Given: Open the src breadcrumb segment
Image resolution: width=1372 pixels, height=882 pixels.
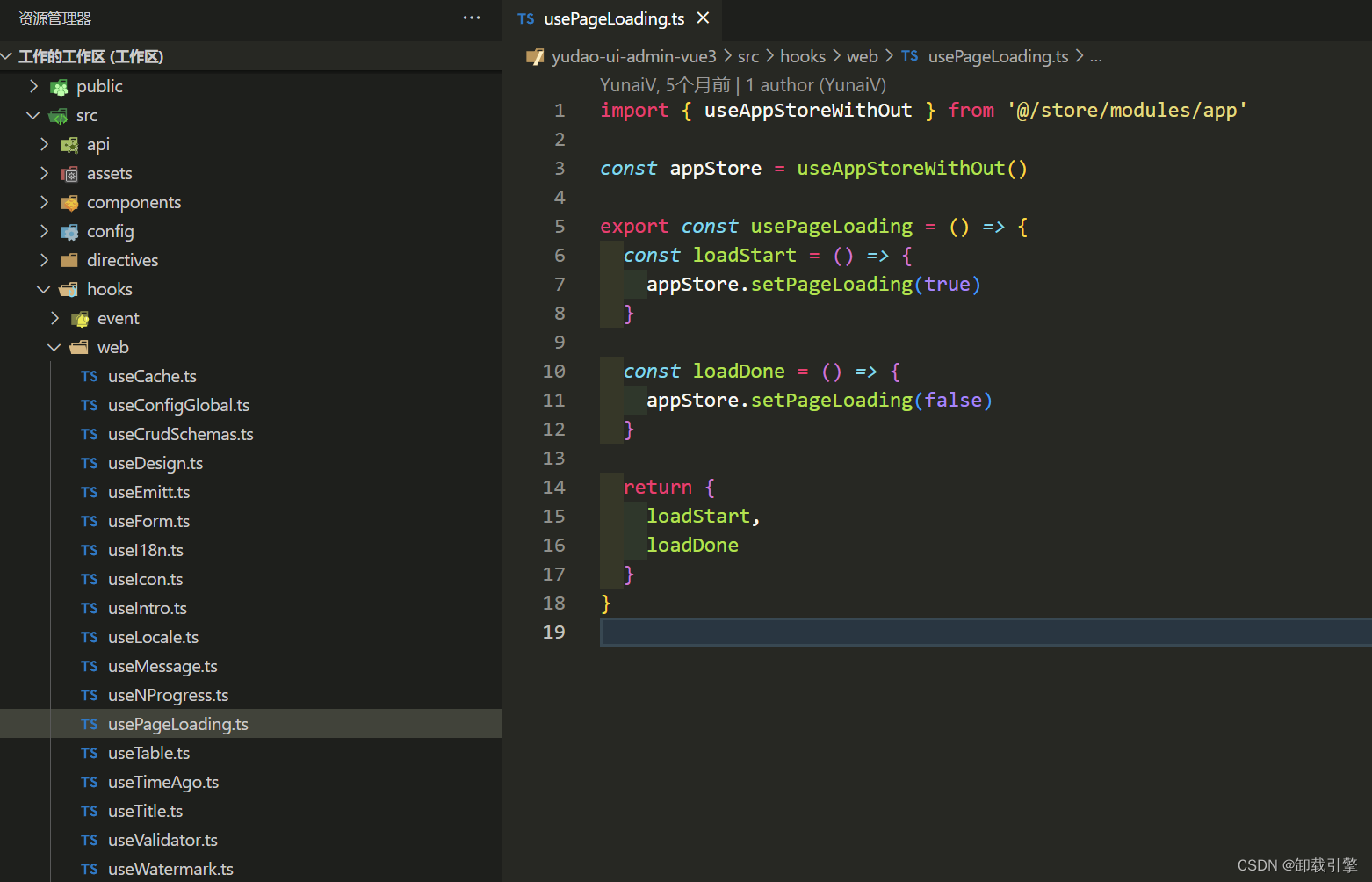Looking at the screenshot, I should pyautogui.click(x=748, y=57).
